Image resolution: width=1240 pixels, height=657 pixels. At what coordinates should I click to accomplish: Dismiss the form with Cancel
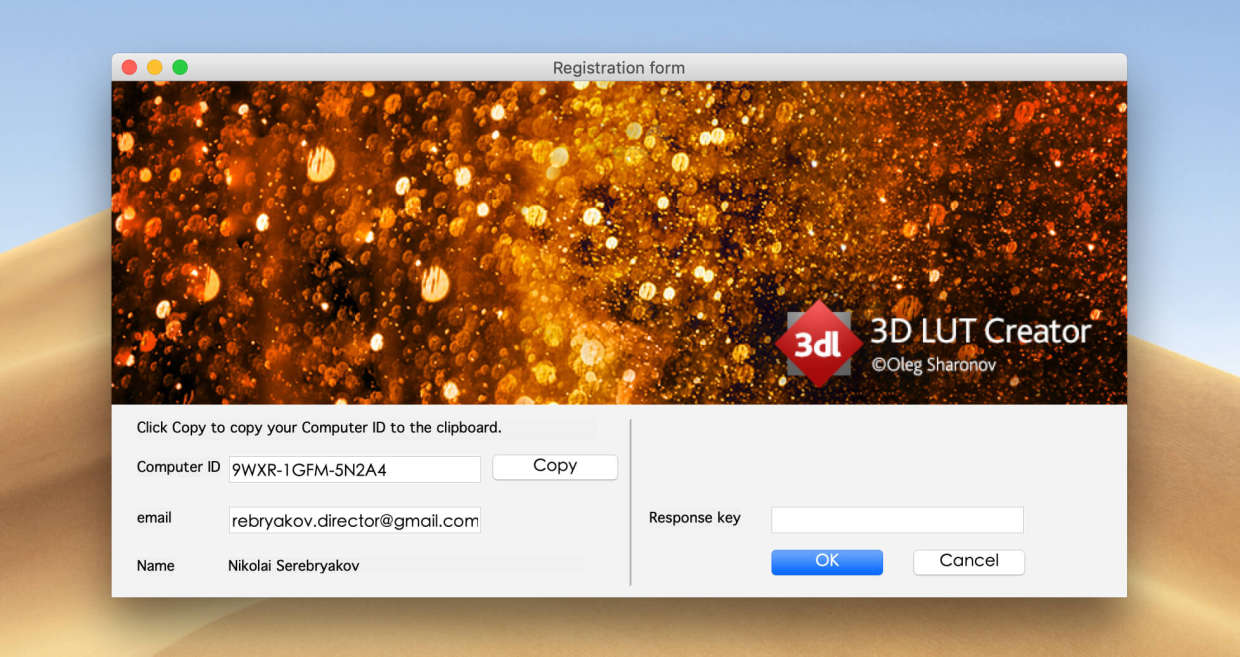(x=969, y=562)
